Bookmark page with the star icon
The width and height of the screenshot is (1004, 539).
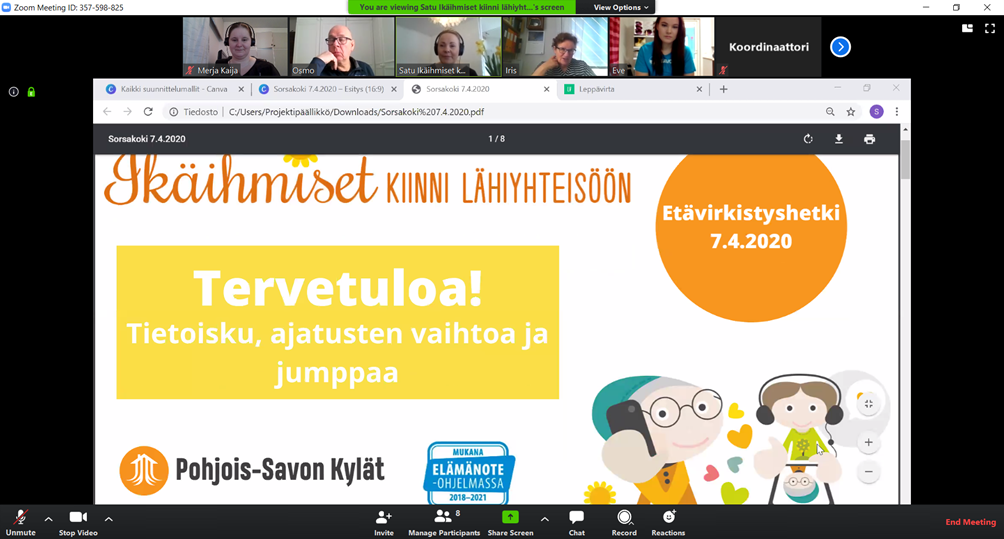[x=851, y=112]
